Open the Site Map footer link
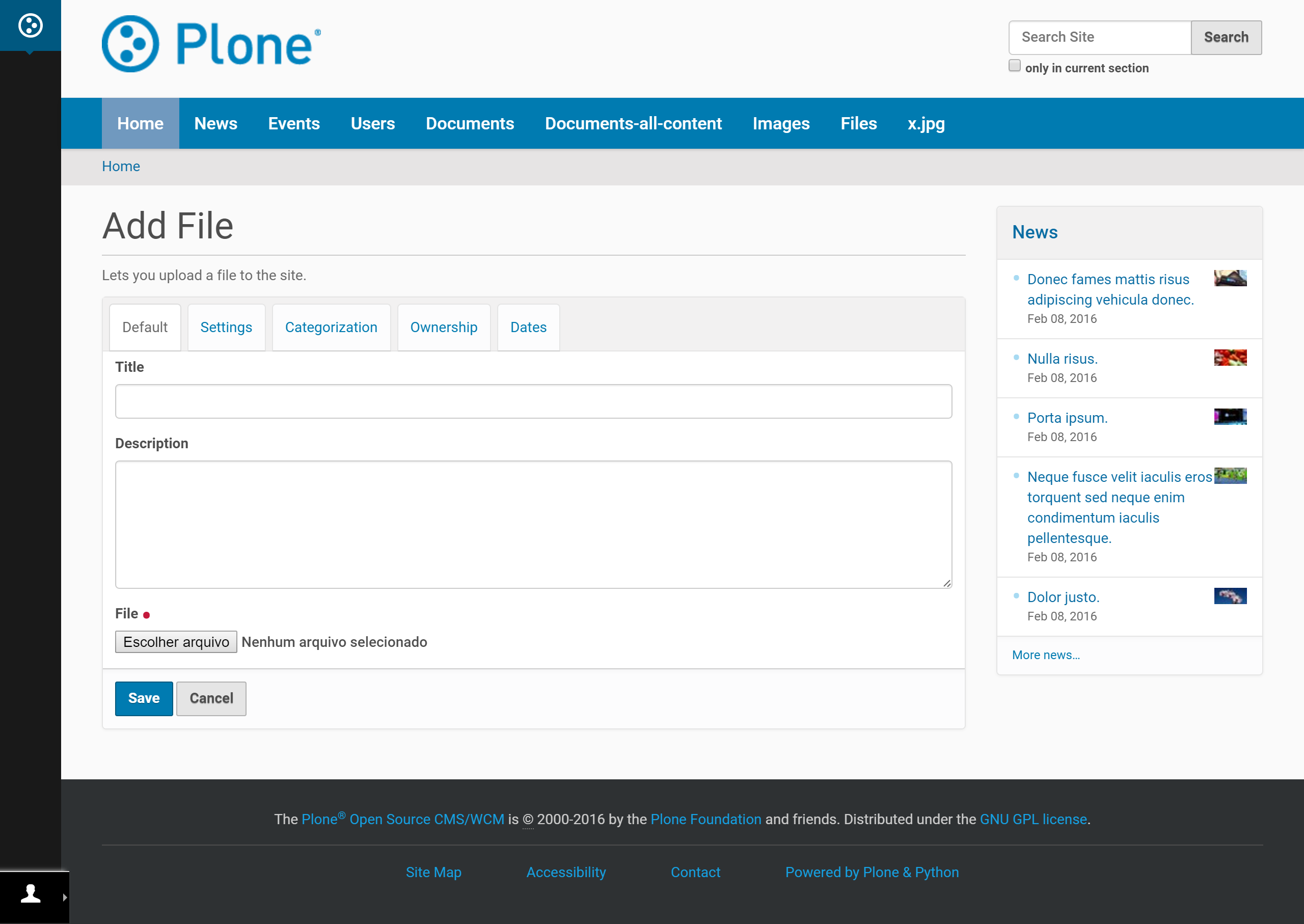Image resolution: width=1304 pixels, height=924 pixels. tap(433, 872)
